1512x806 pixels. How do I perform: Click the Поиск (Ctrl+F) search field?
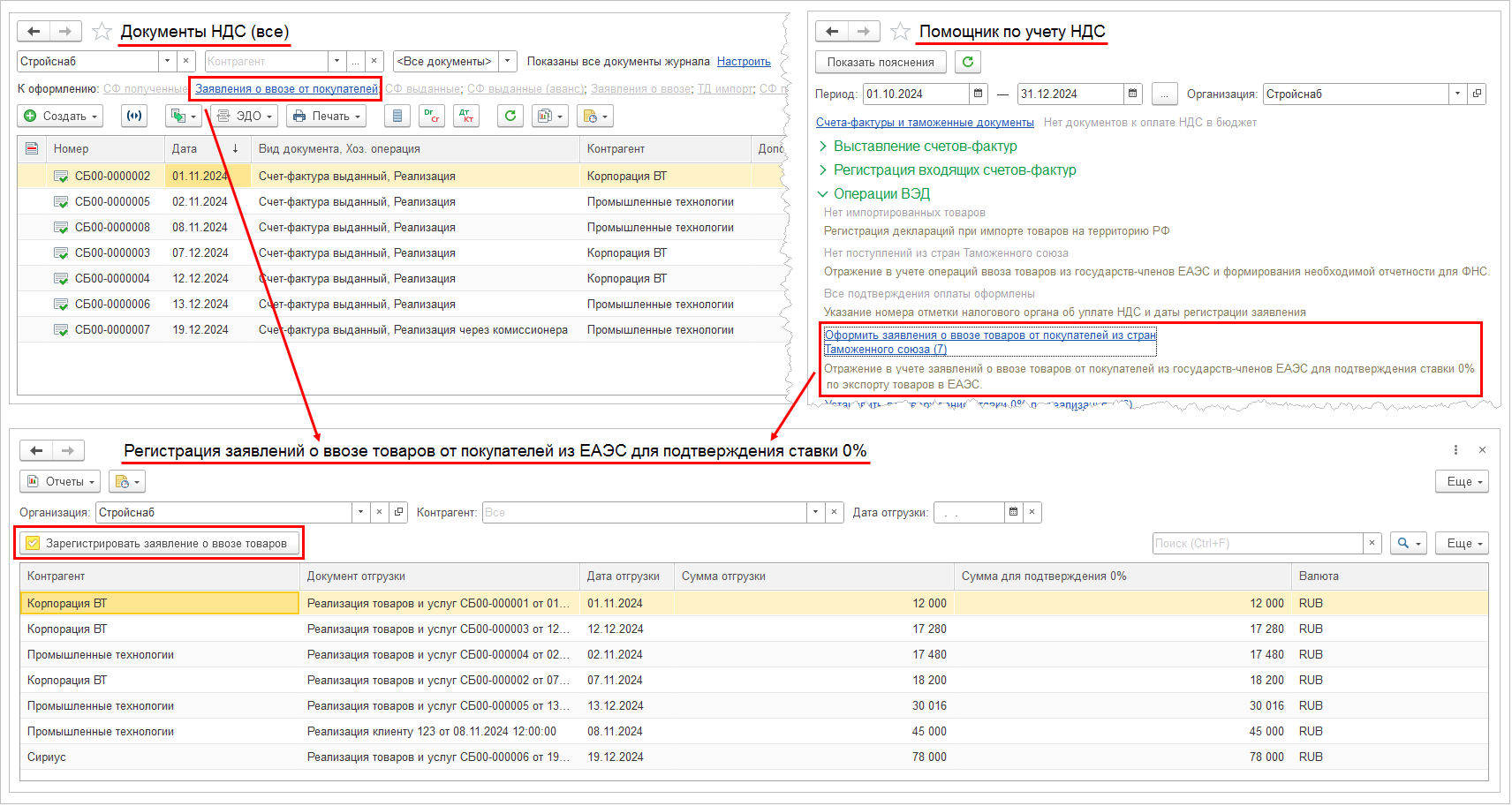(x=1257, y=543)
